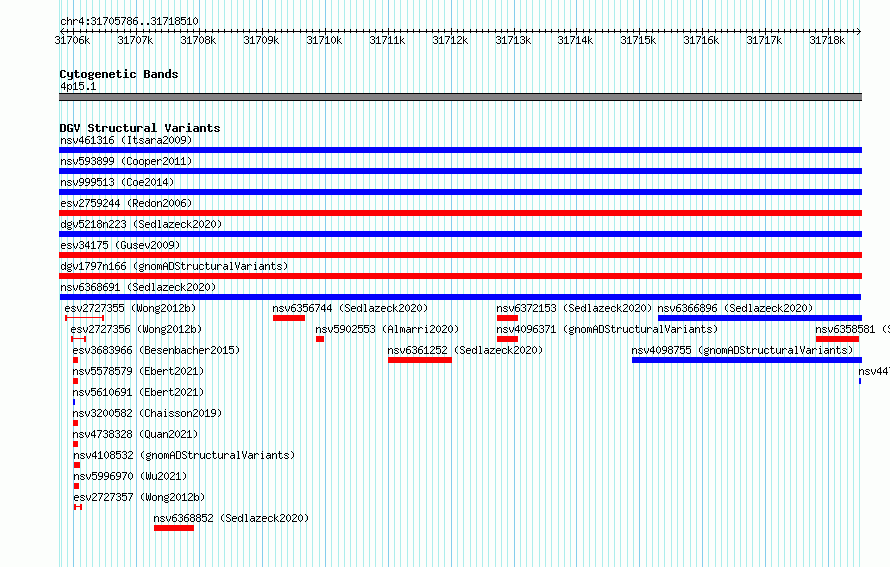
Task: Select the red bar under nsv6361252
Action: coord(420,360)
